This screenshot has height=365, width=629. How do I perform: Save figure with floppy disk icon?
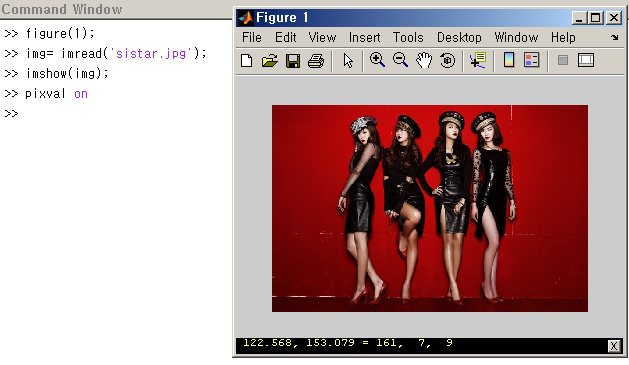[293, 61]
